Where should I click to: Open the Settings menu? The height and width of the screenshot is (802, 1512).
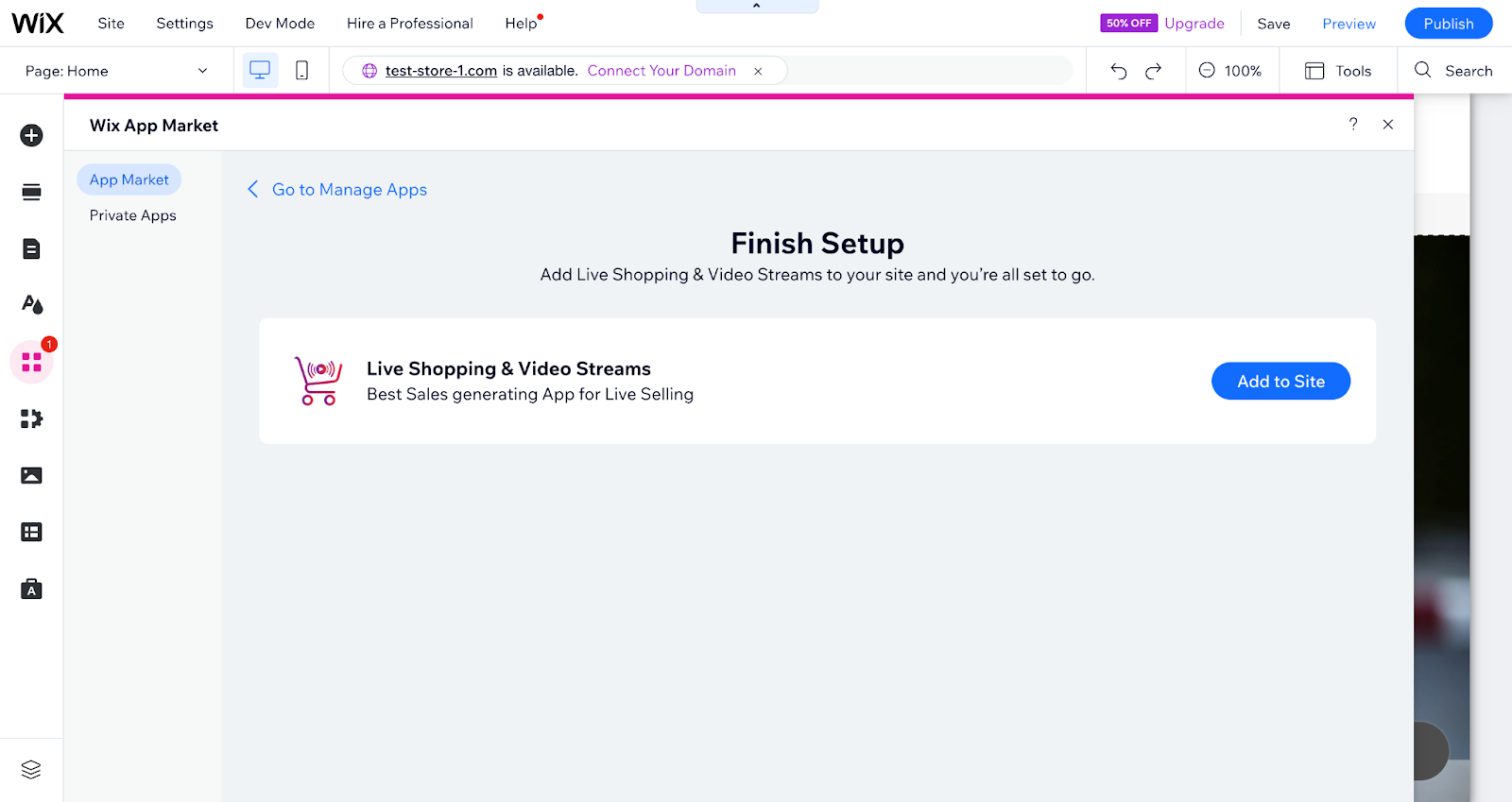[x=184, y=24]
